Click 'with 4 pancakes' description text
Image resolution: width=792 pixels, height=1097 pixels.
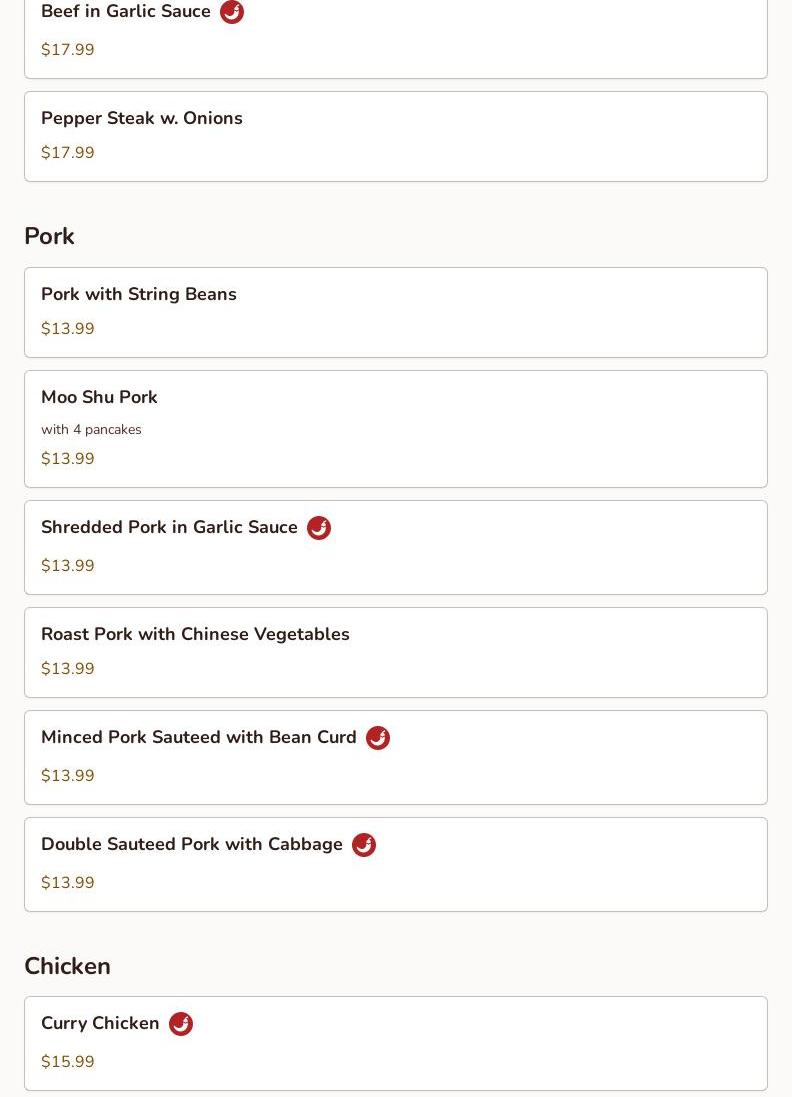(x=91, y=430)
